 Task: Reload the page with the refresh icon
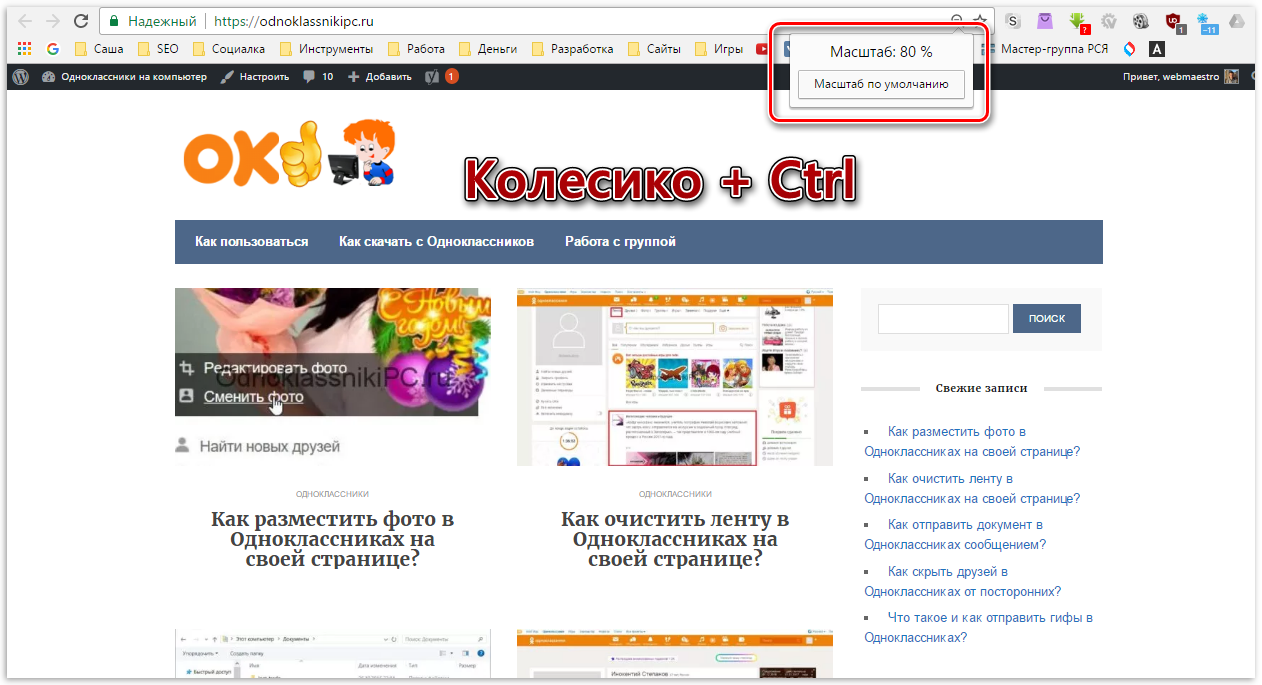pos(81,21)
